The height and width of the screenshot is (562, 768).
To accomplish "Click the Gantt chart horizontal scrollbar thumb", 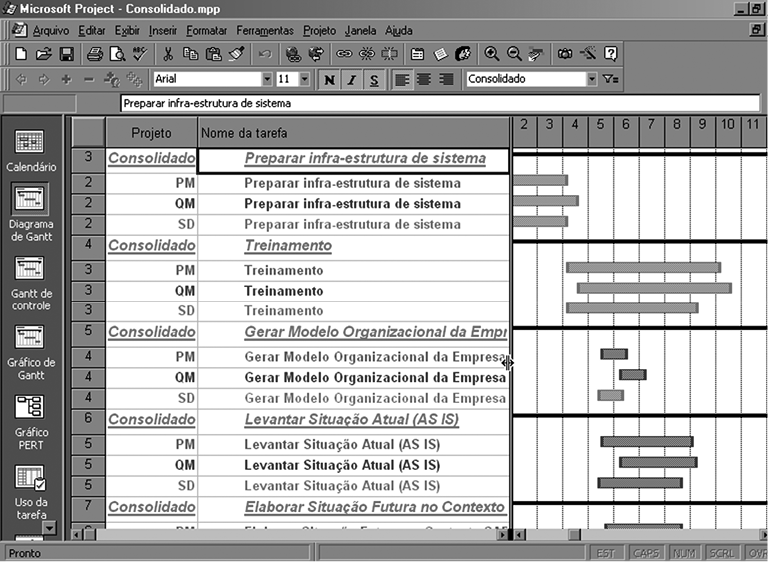I will click(x=574, y=535).
